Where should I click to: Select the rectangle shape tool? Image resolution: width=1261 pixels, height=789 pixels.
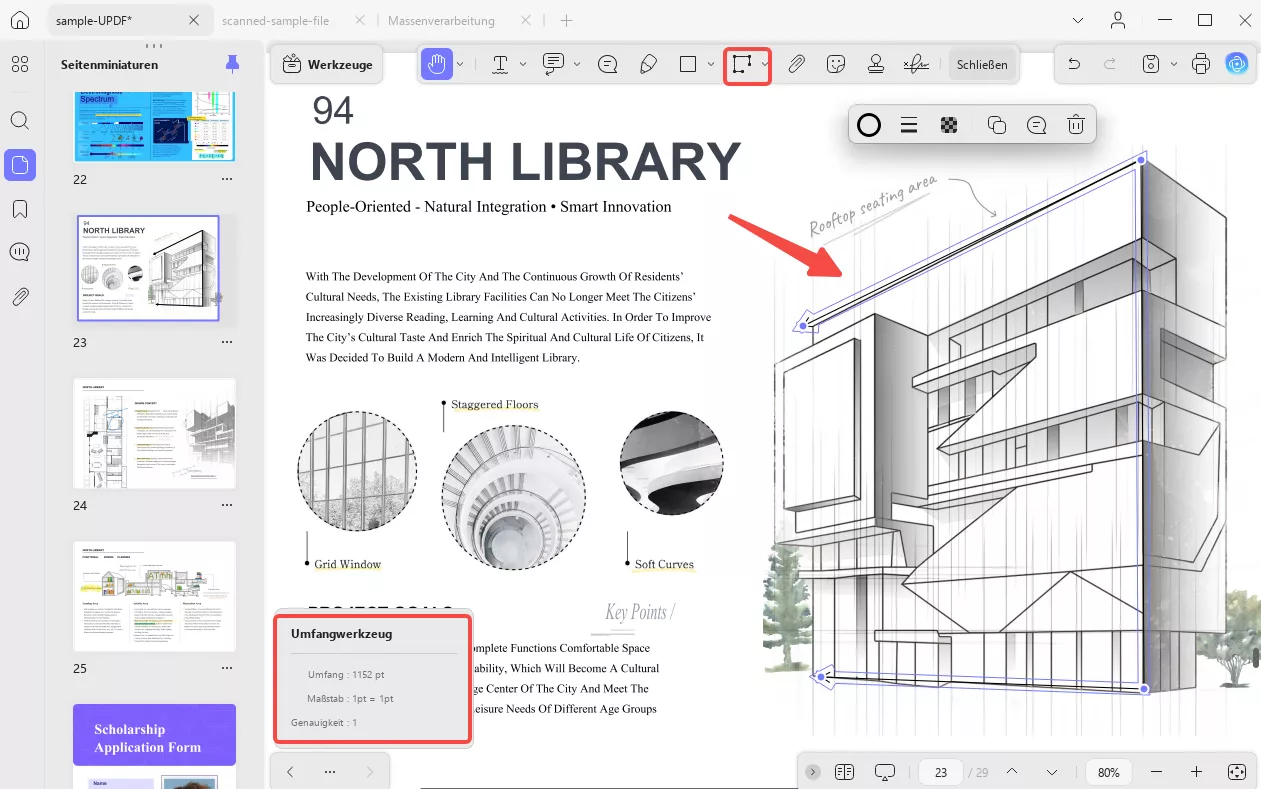pyautogui.click(x=688, y=64)
